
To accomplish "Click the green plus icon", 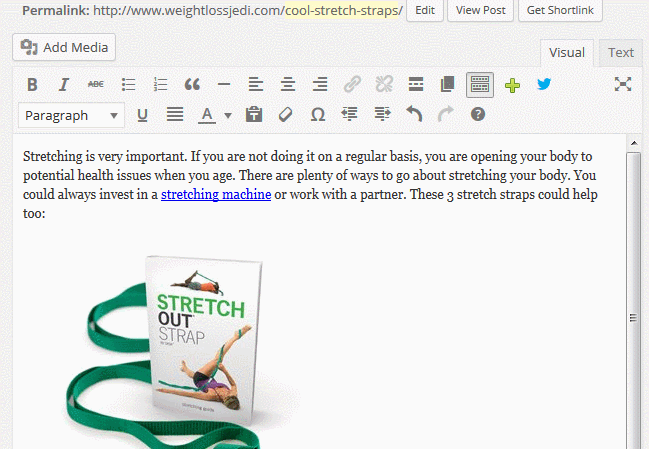I will pyautogui.click(x=512, y=86).
